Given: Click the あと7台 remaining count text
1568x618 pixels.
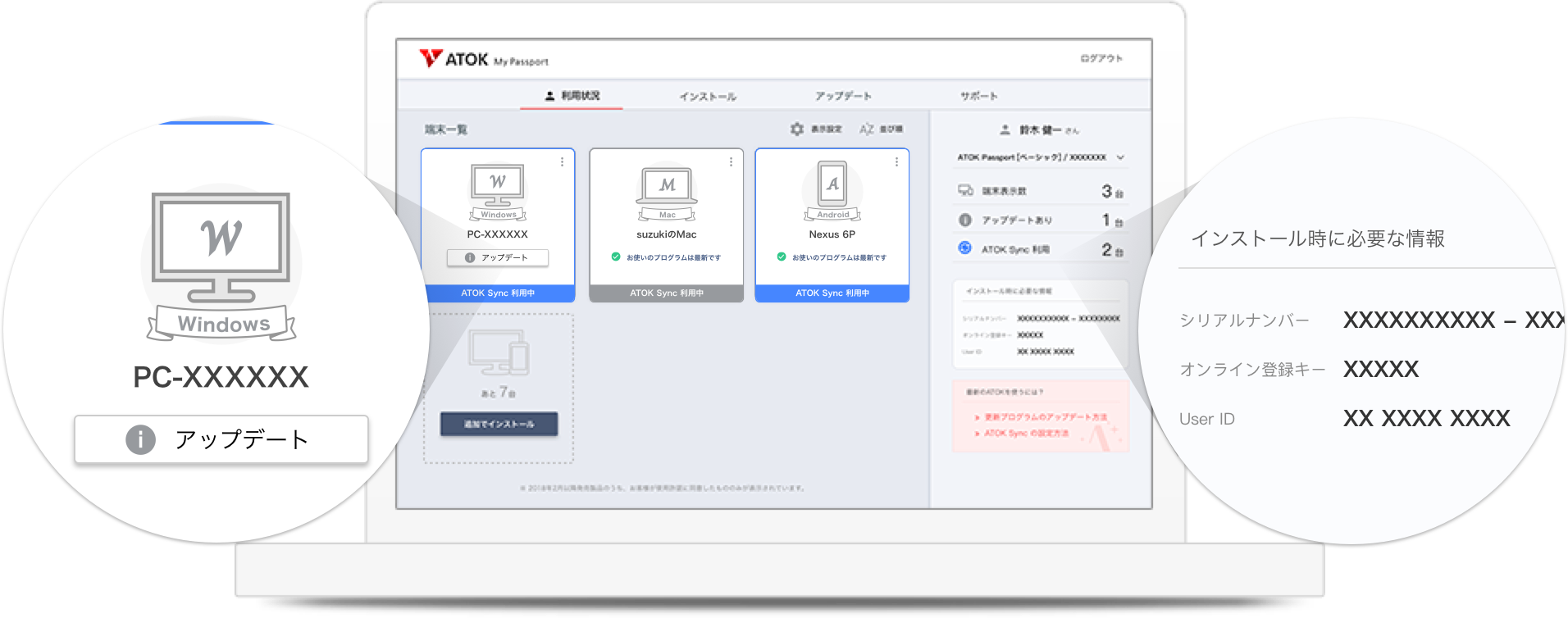Looking at the screenshot, I should tap(499, 393).
